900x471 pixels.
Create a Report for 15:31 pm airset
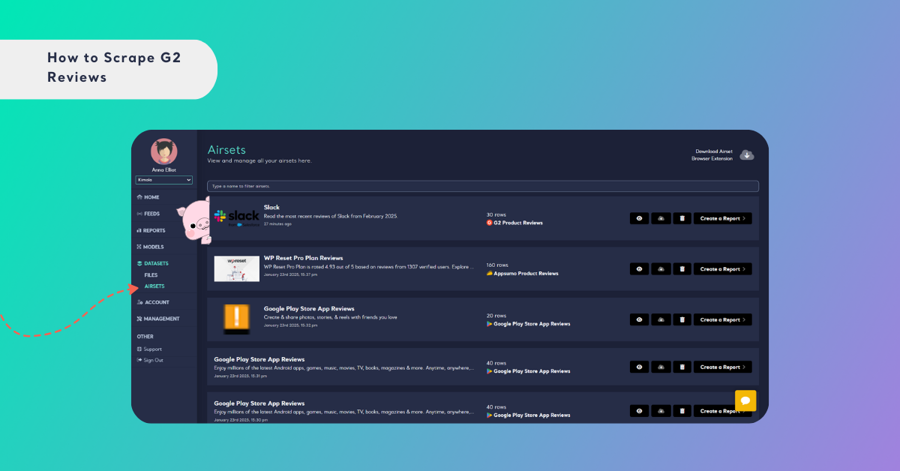coord(723,367)
